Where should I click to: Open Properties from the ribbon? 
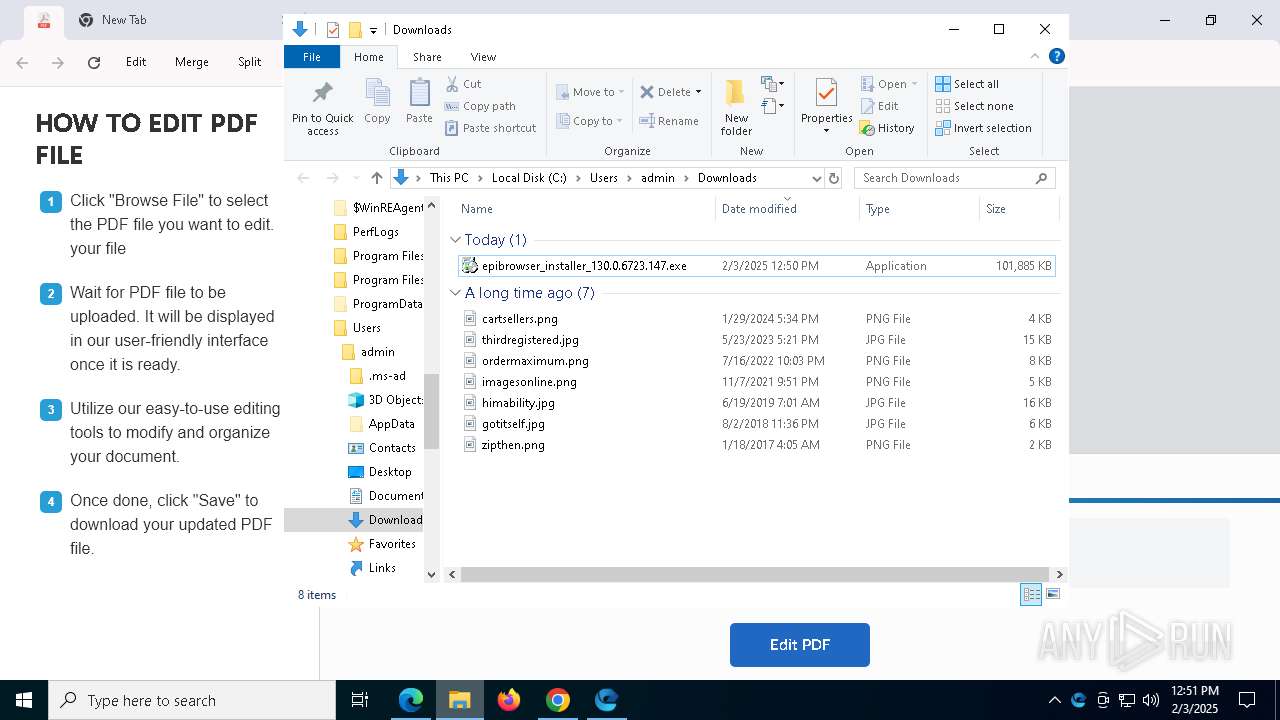pos(826,107)
